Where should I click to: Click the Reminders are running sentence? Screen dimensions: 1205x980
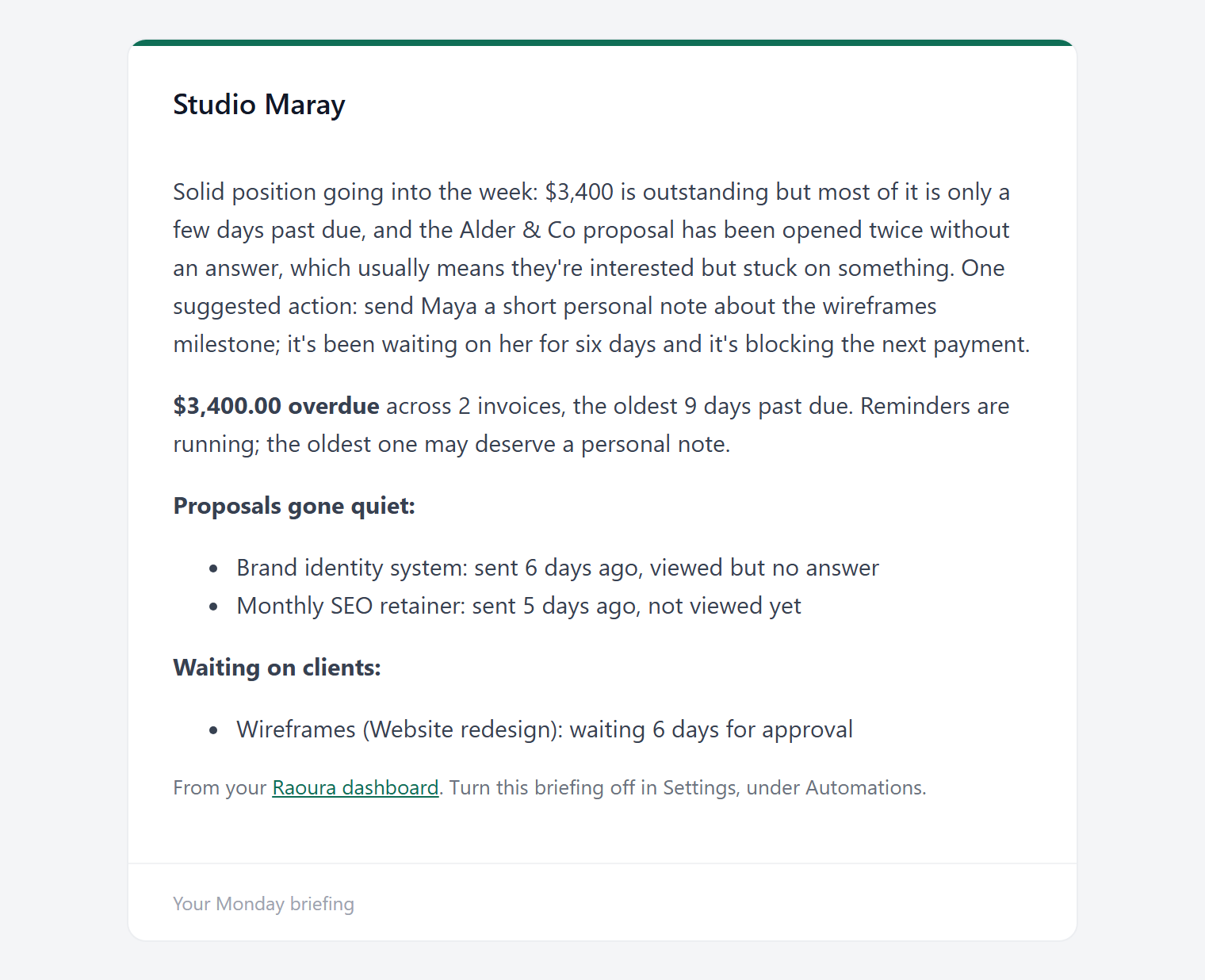click(591, 425)
